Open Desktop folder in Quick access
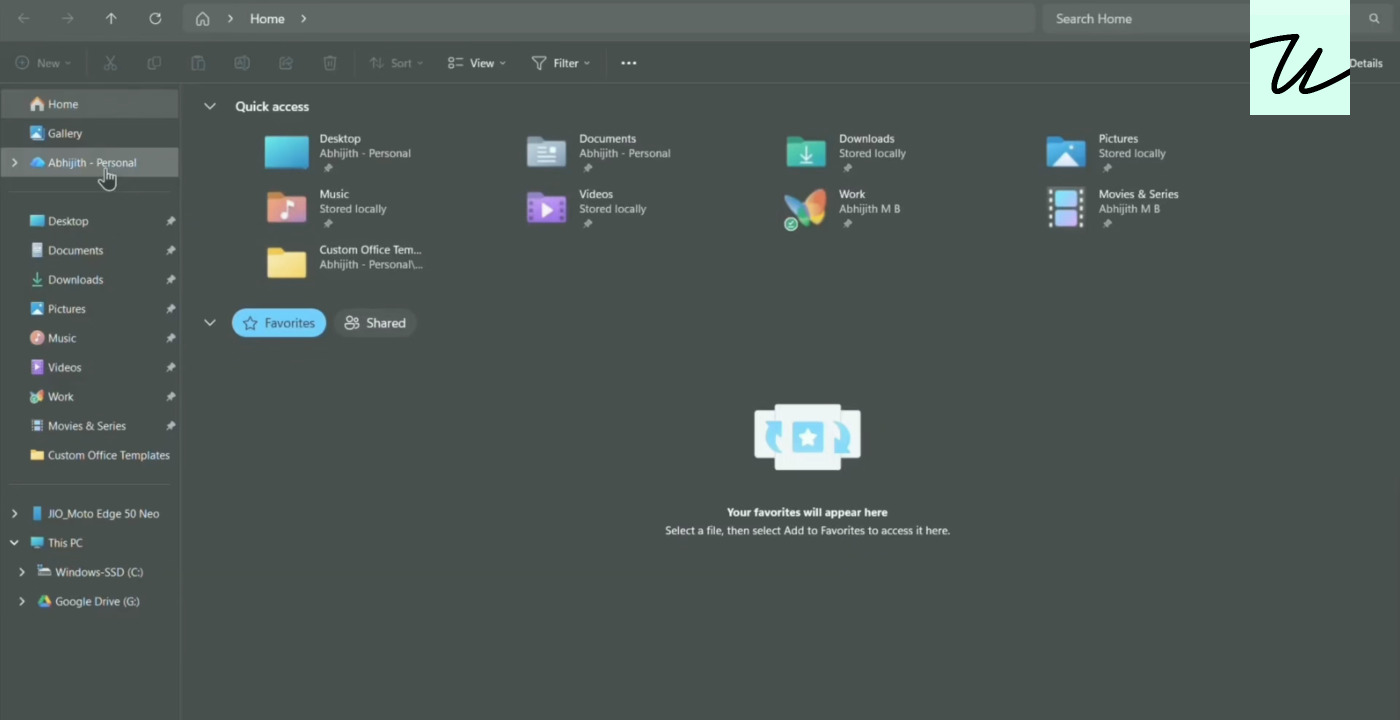This screenshot has height=720, width=1400. pos(338,153)
